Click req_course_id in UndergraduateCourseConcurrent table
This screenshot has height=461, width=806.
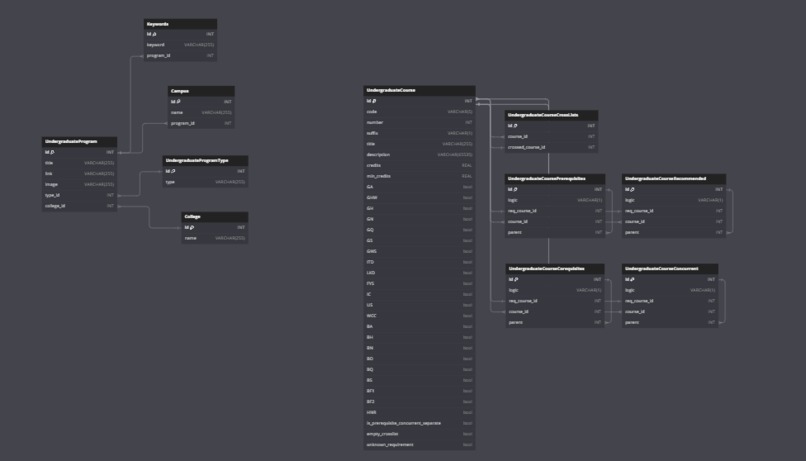click(x=670, y=301)
